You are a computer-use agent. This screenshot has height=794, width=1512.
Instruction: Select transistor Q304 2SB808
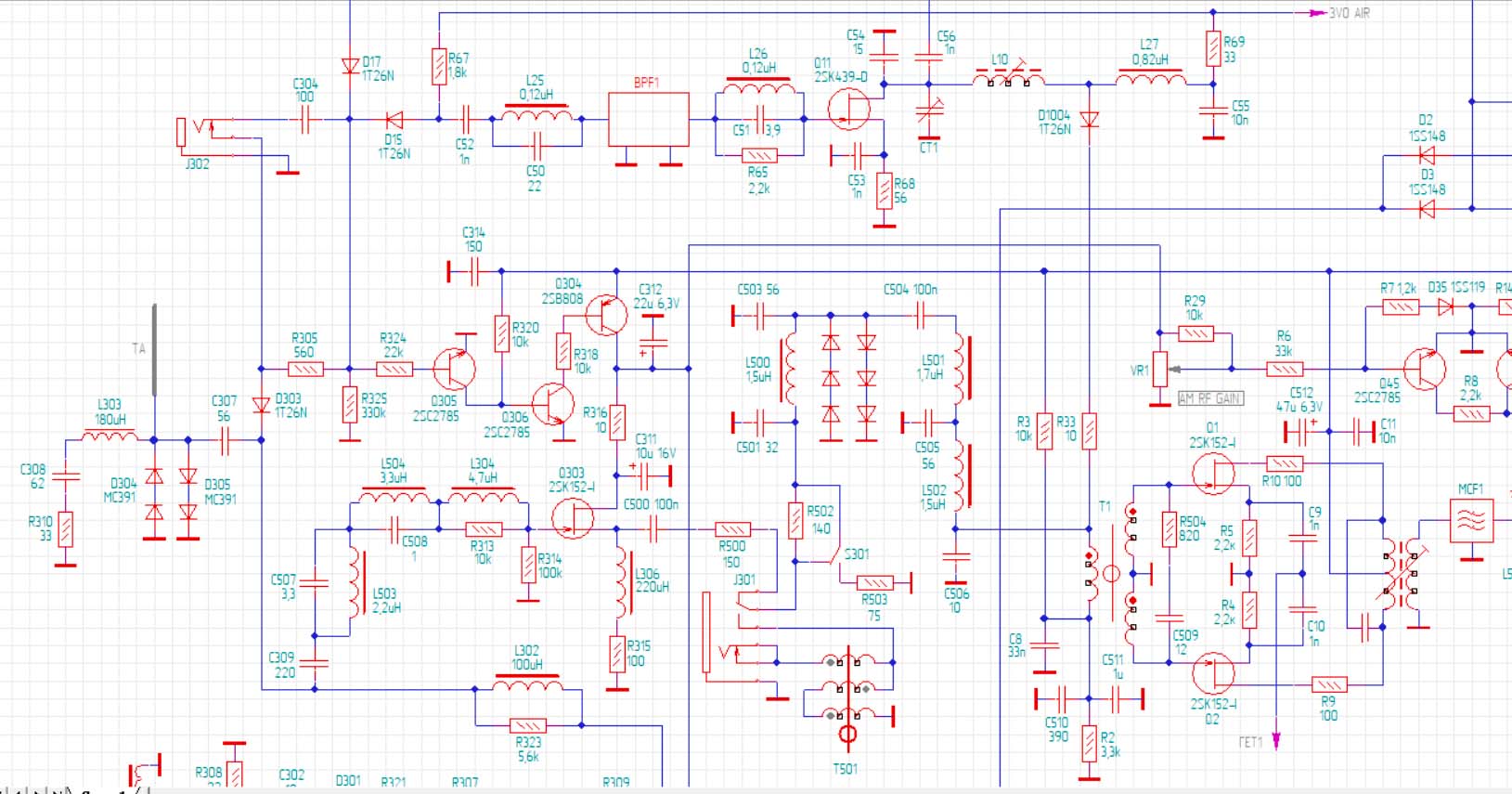[x=607, y=315]
